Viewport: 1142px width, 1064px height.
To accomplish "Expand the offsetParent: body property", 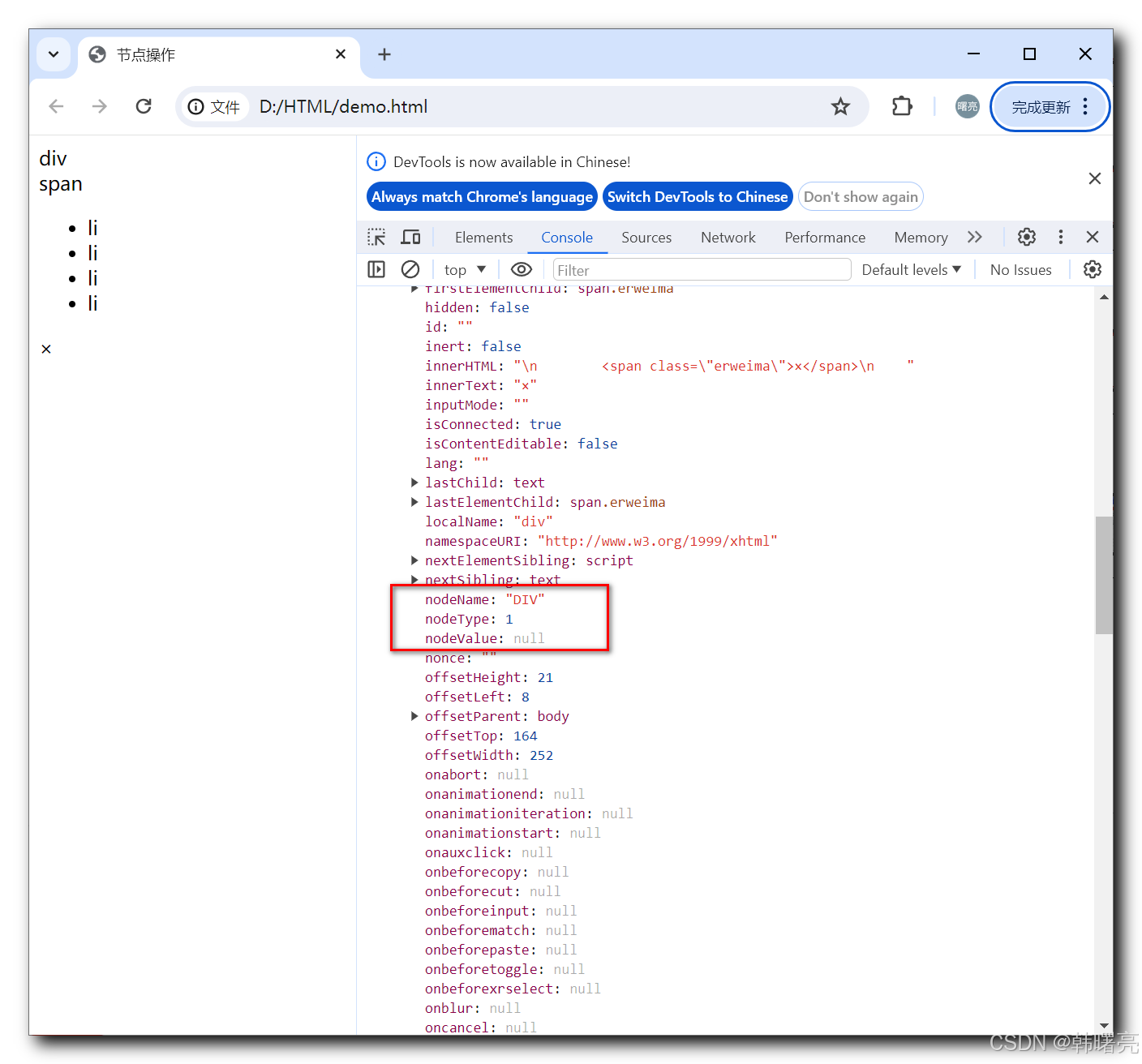I will pyautogui.click(x=414, y=716).
